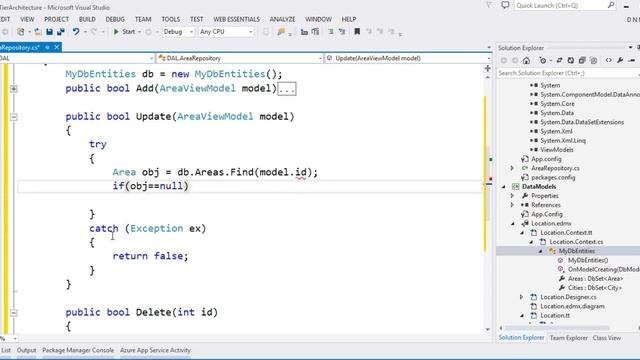Click the Save All icon
Viewport: 640px width, 360px height.
point(61,31)
